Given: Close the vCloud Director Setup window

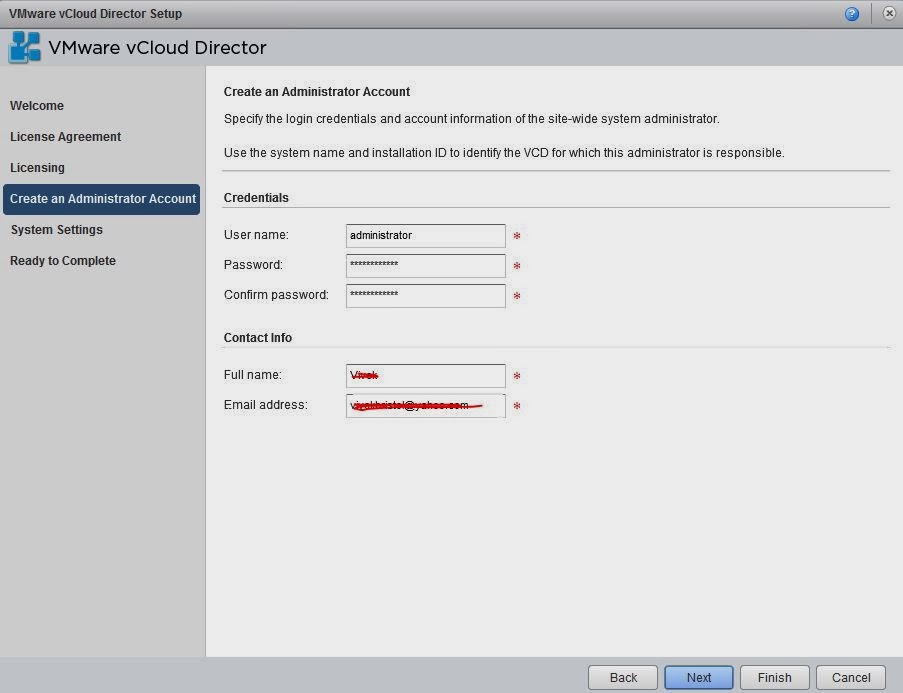Looking at the screenshot, I should click(889, 13).
